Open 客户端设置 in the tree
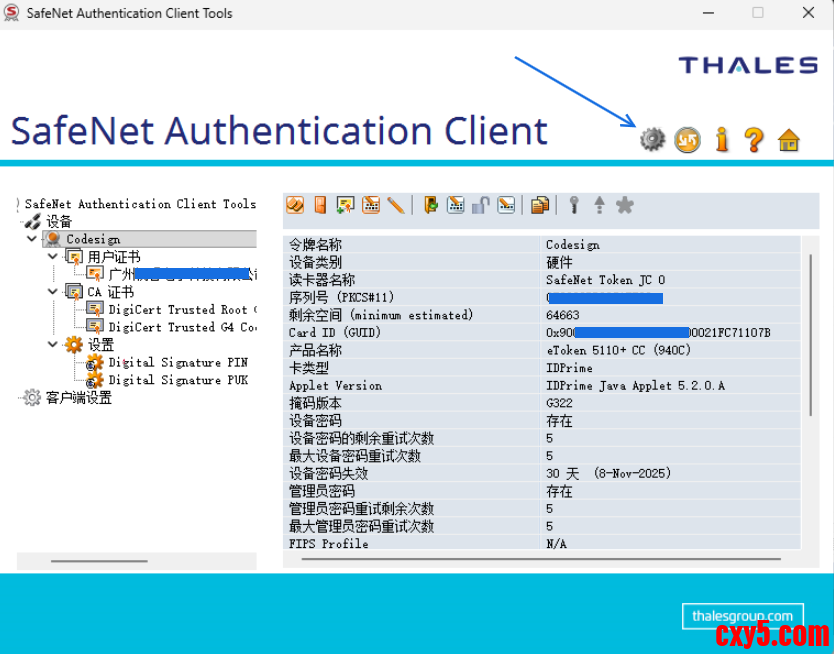The height and width of the screenshot is (654, 834). (x=78, y=398)
